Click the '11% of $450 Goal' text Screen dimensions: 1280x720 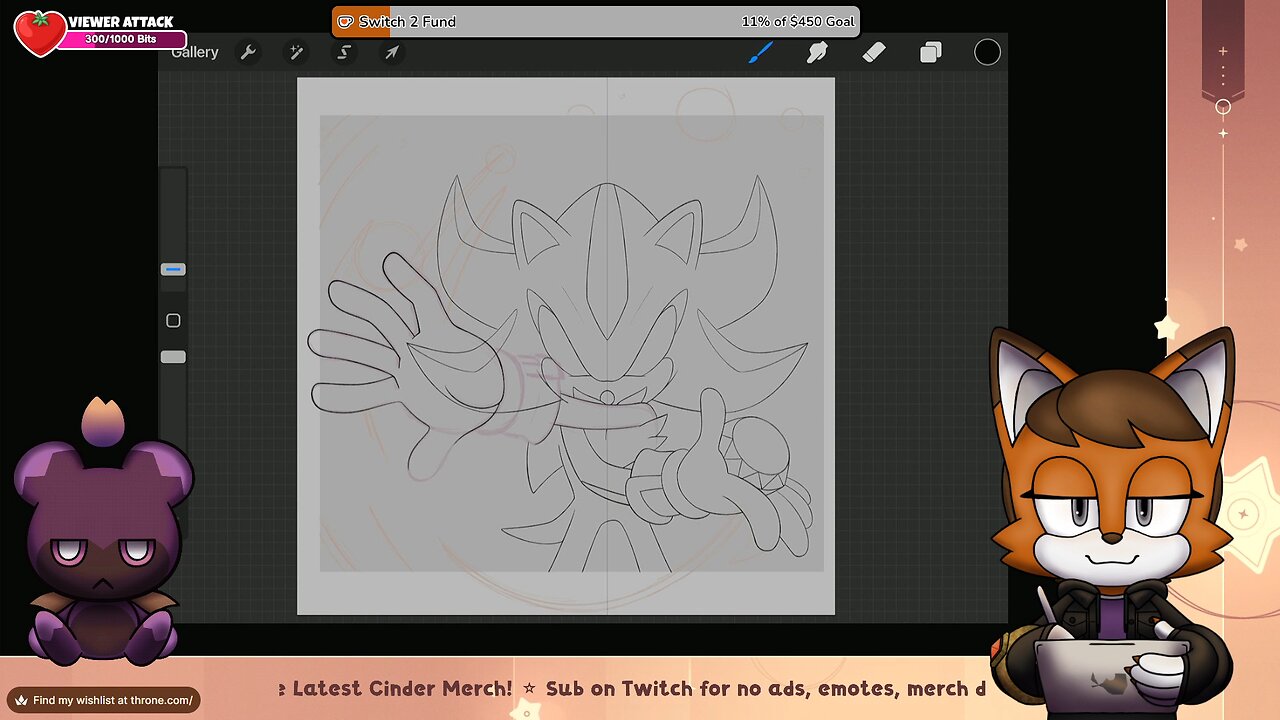[798, 21]
